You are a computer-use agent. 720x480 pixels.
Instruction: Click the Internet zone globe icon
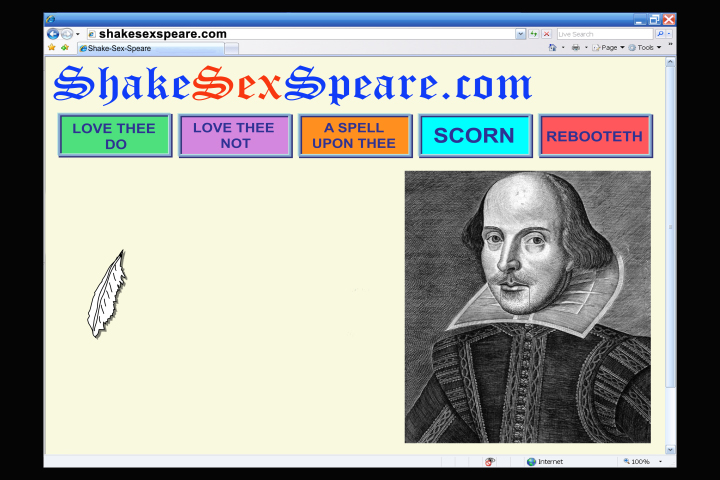tap(531, 462)
